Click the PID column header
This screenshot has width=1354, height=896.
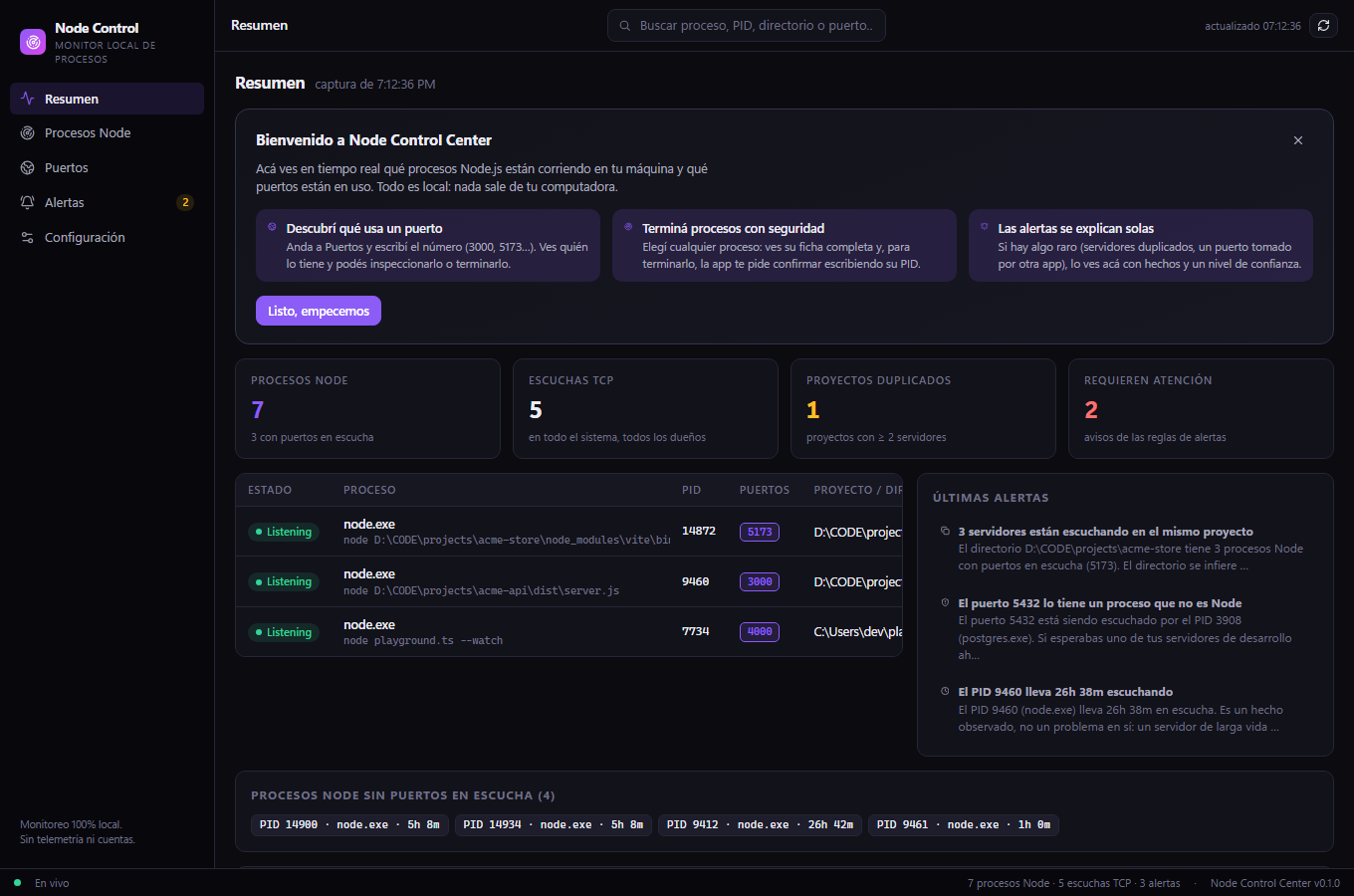click(691, 490)
